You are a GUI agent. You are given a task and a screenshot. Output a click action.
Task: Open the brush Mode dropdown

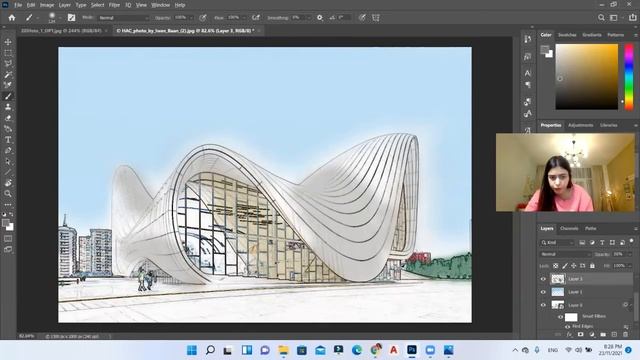coord(124,18)
